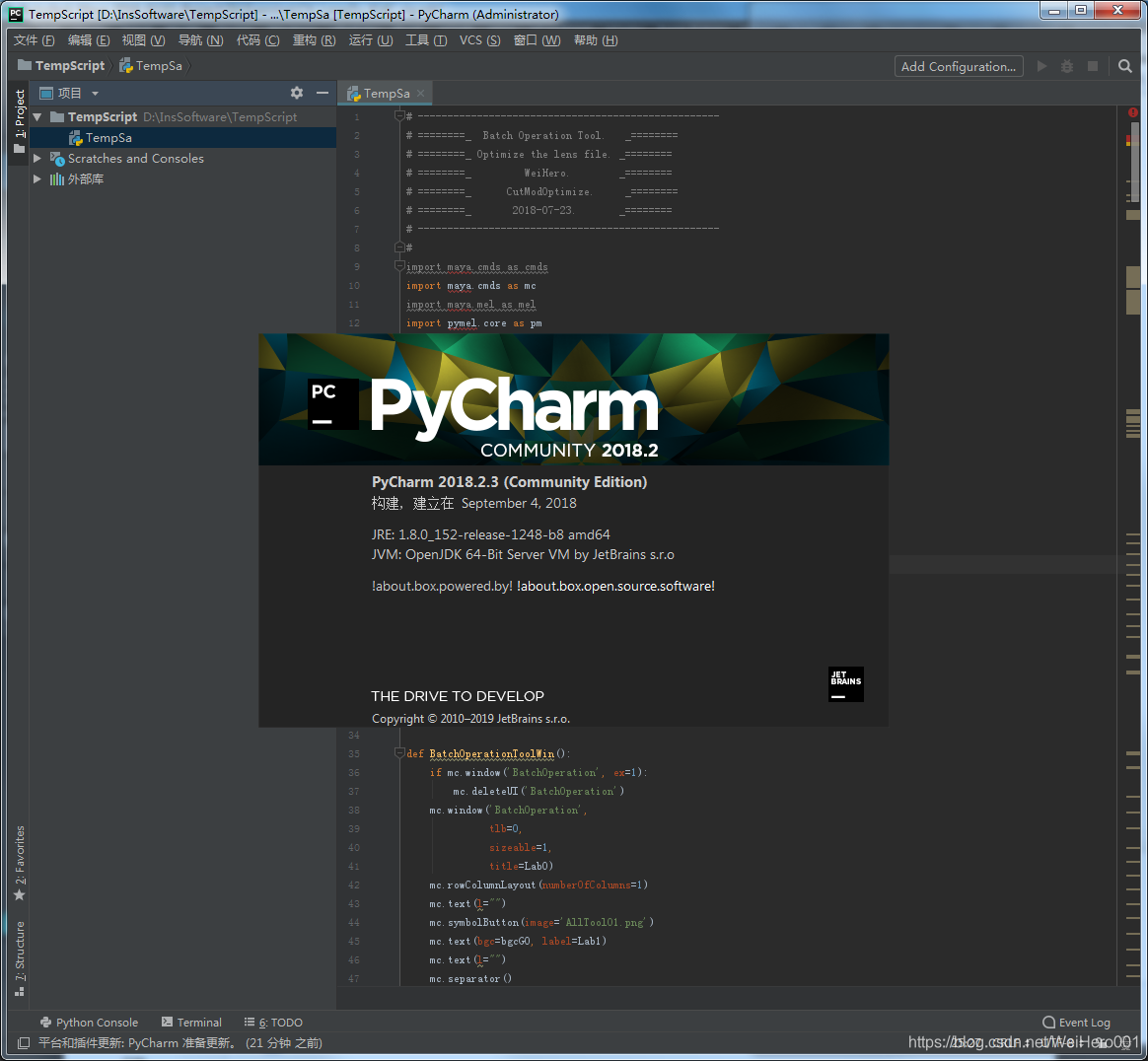This screenshot has height=1061, width=1148.
Task: Toggle the 1: Project tool window
Action: click(19, 121)
